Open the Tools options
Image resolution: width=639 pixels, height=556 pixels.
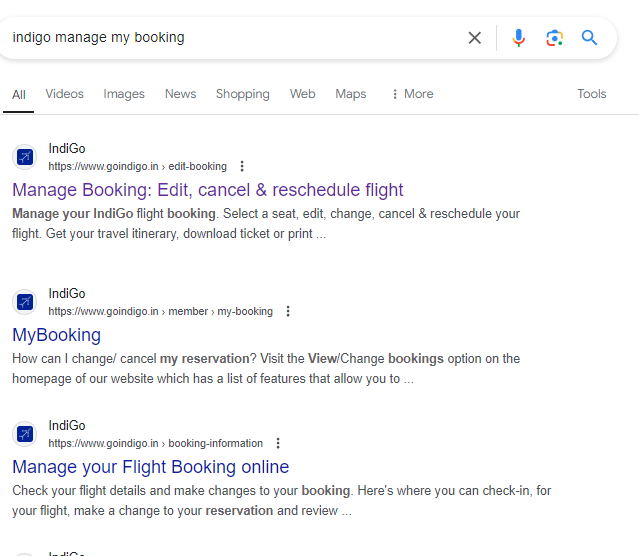point(592,94)
